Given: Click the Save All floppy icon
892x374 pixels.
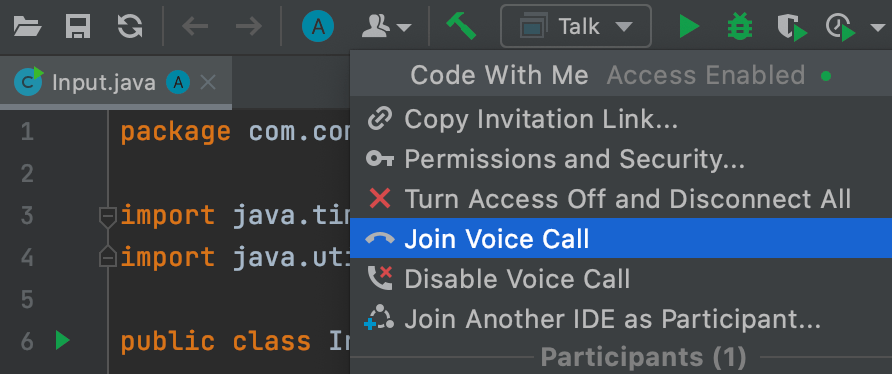Looking at the screenshot, I should 79,27.
